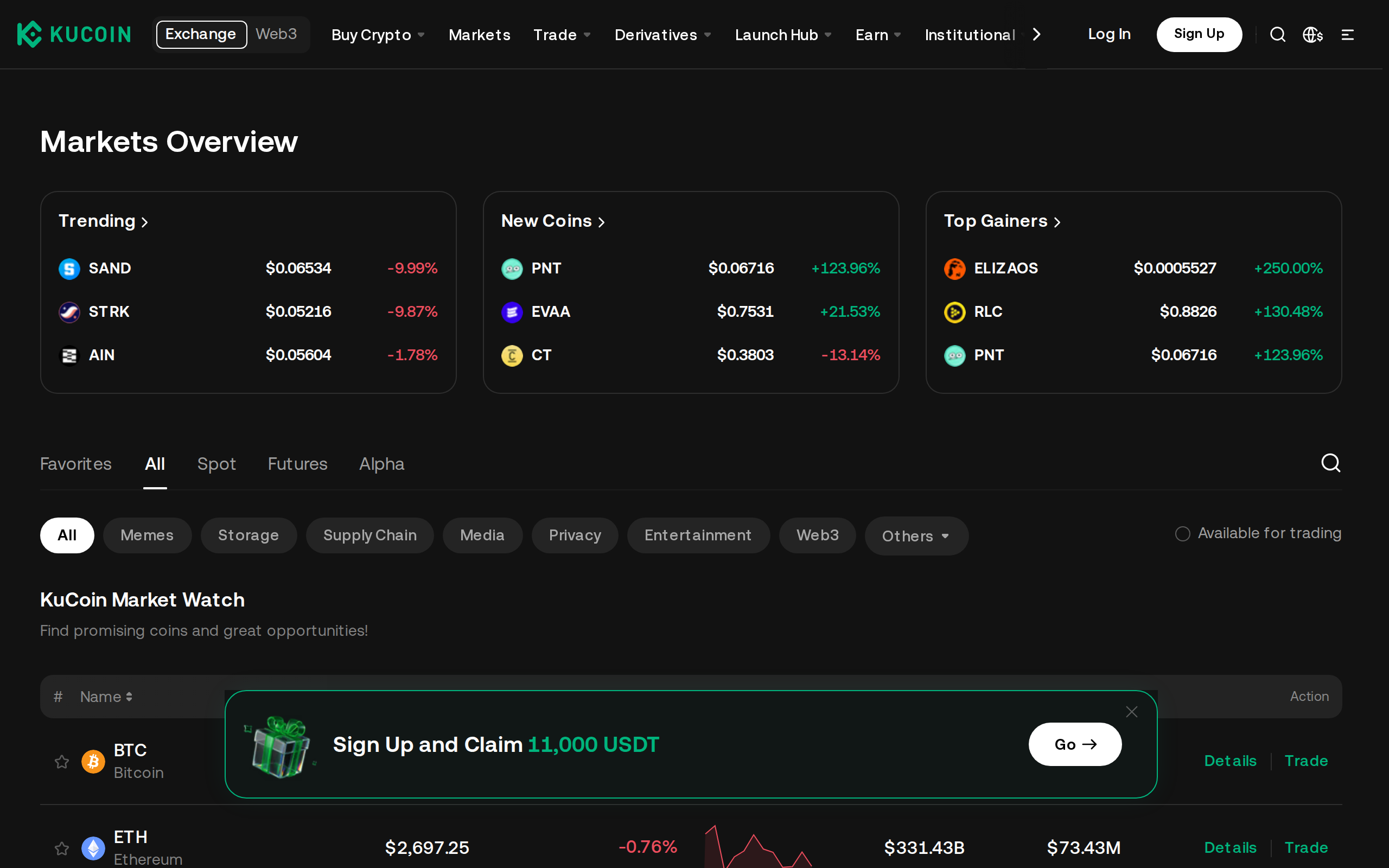Click the EVAA coin icon
1389x868 pixels.
tap(512, 312)
